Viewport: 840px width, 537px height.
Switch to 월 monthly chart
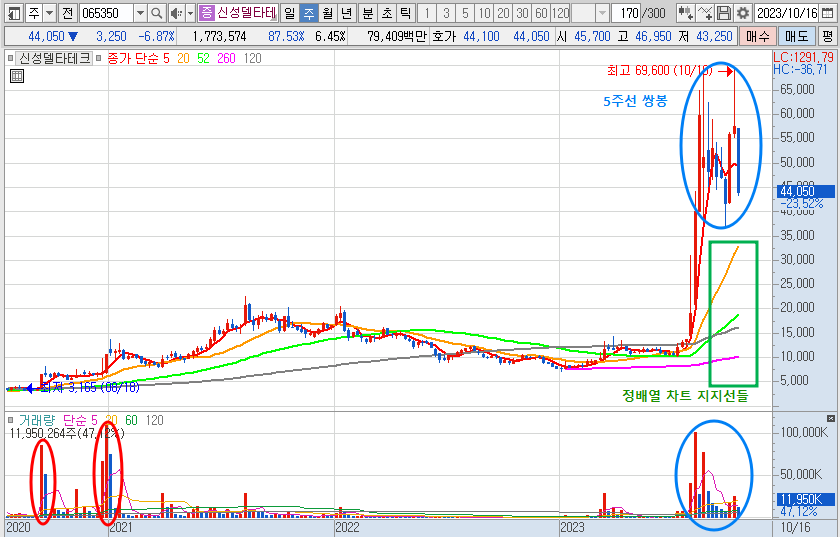328,13
